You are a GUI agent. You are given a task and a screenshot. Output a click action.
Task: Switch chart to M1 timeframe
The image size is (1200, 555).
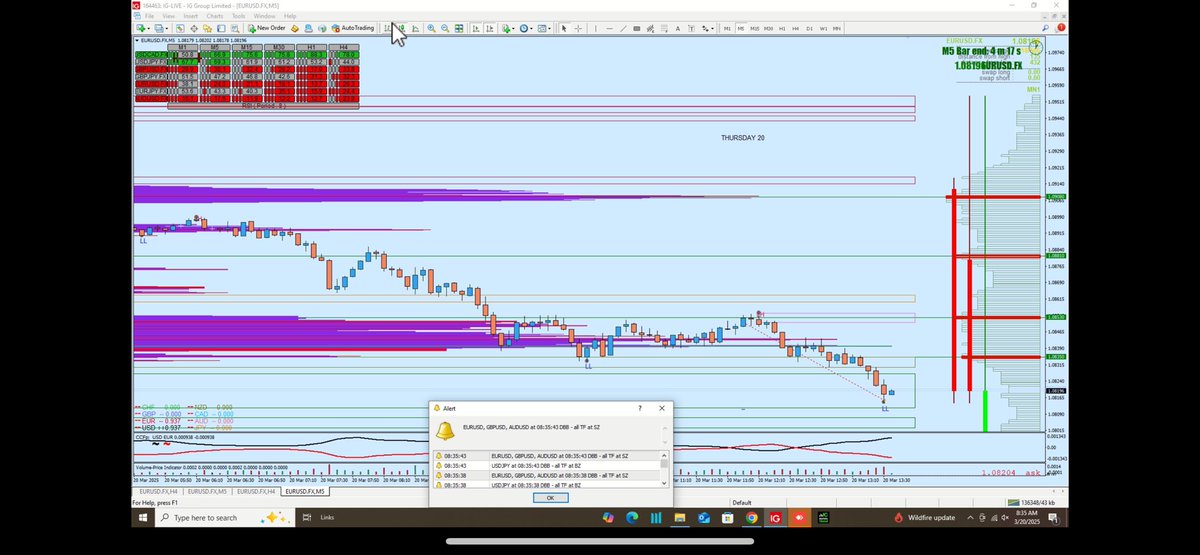pyautogui.click(x=727, y=28)
